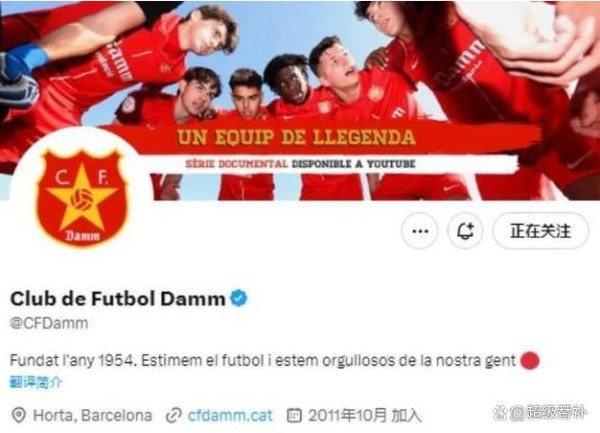Click the DISPONIBLE A YOUTUBE banner text
The image size is (600, 433).
click(353, 164)
